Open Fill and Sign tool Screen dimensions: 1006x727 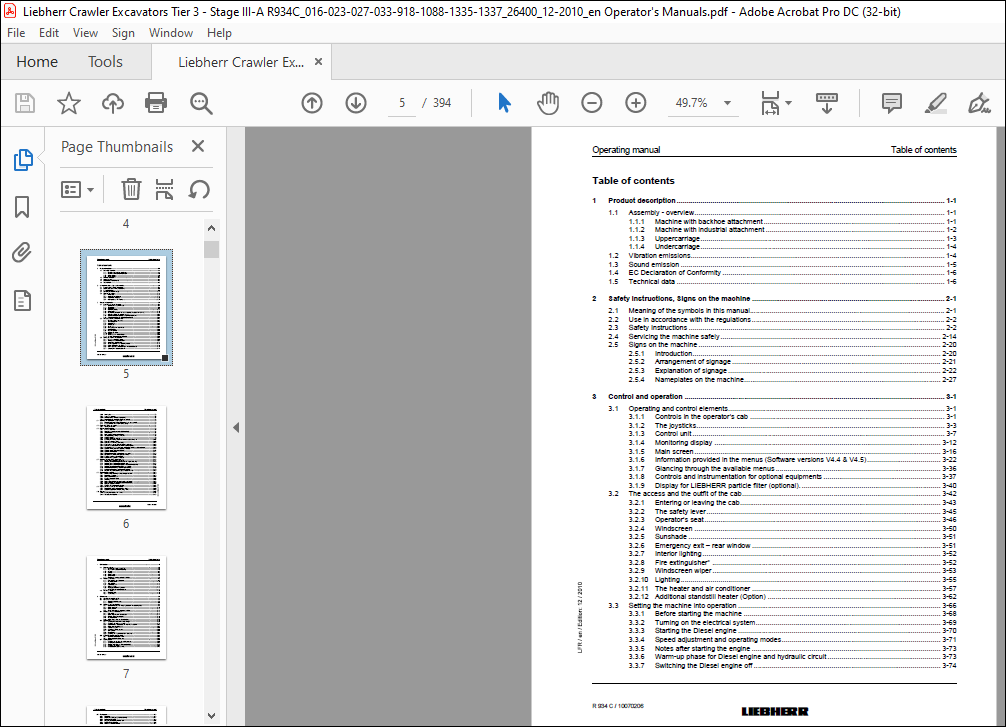[979, 103]
